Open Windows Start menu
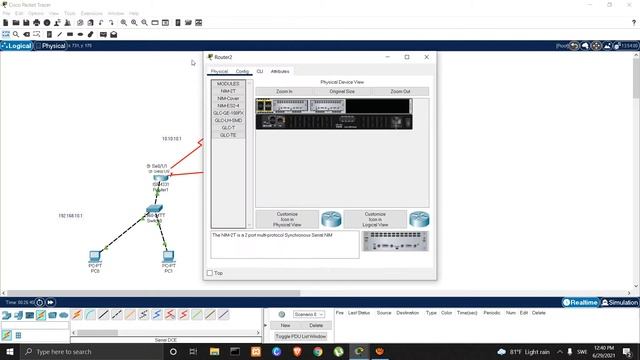Viewport: 640px width, 360px height. 10,351
